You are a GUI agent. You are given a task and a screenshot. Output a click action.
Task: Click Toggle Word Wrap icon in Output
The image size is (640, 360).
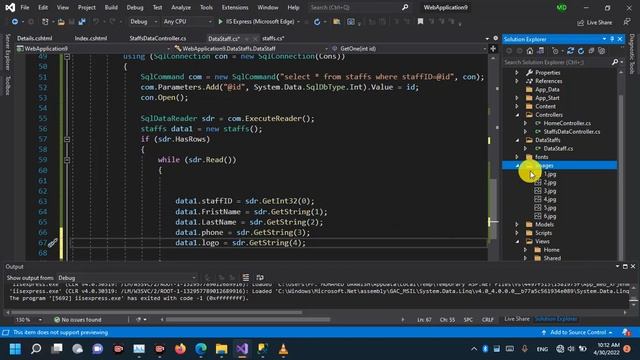pyautogui.click(x=260, y=278)
